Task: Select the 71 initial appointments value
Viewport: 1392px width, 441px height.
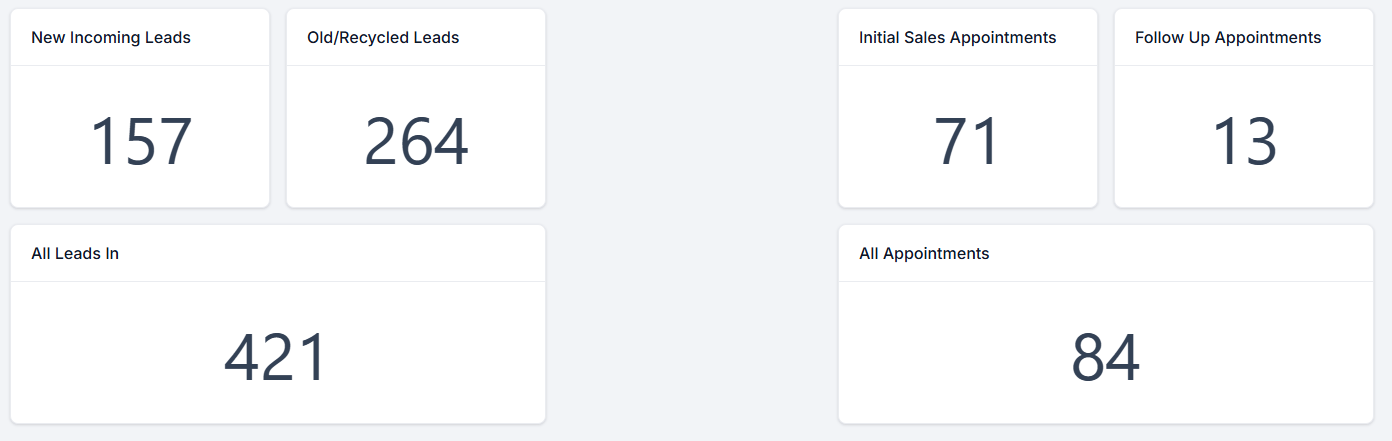Action: [967, 142]
